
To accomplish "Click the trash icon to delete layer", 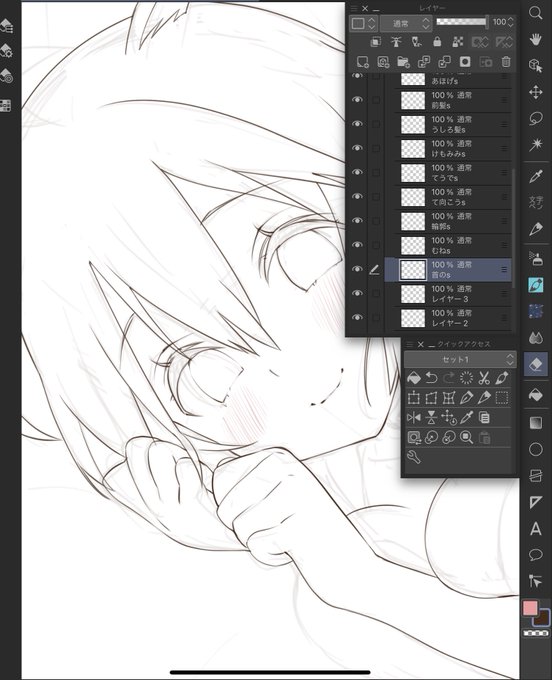I will pyautogui.click(x=506, y=62).
